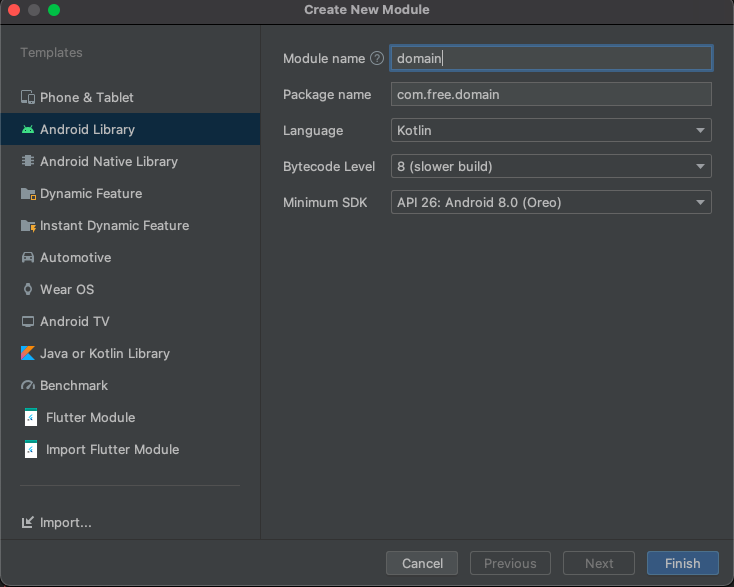The width and height of the screenshot is (734, 587).
Task: Click the Benchmark gauge icon
Action: point(28,385)
